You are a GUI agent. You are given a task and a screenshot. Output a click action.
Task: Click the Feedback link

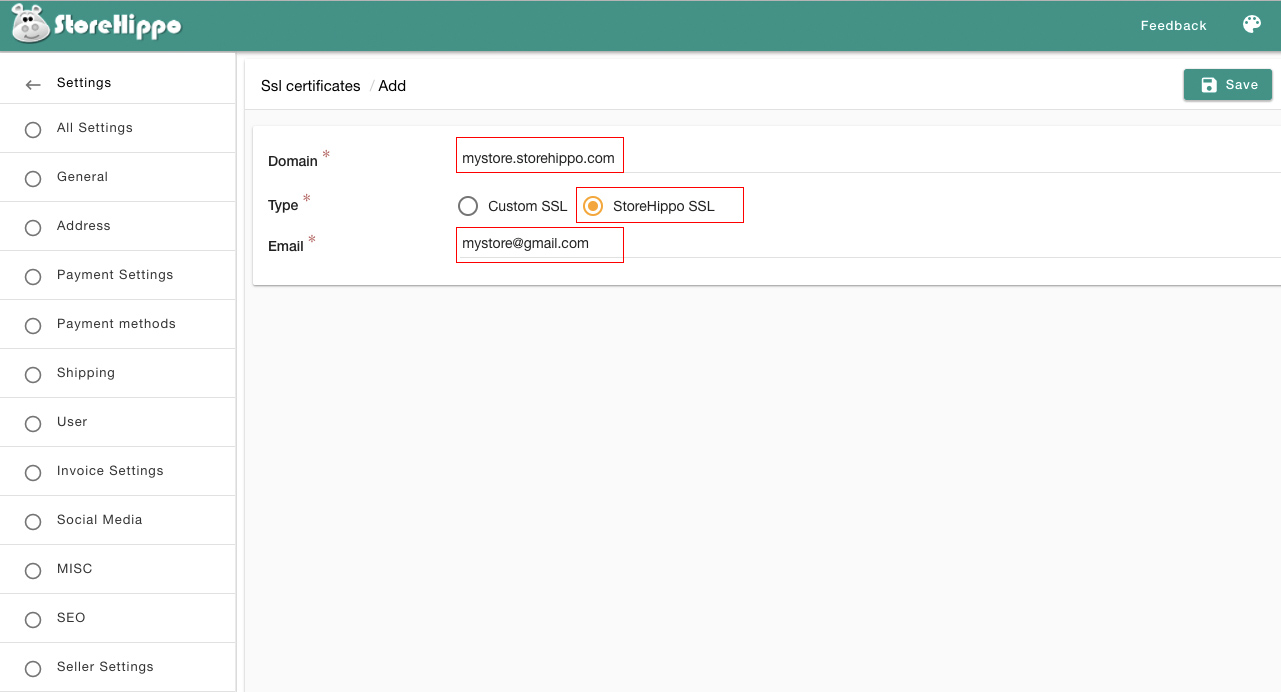(x=1173, y=26)
